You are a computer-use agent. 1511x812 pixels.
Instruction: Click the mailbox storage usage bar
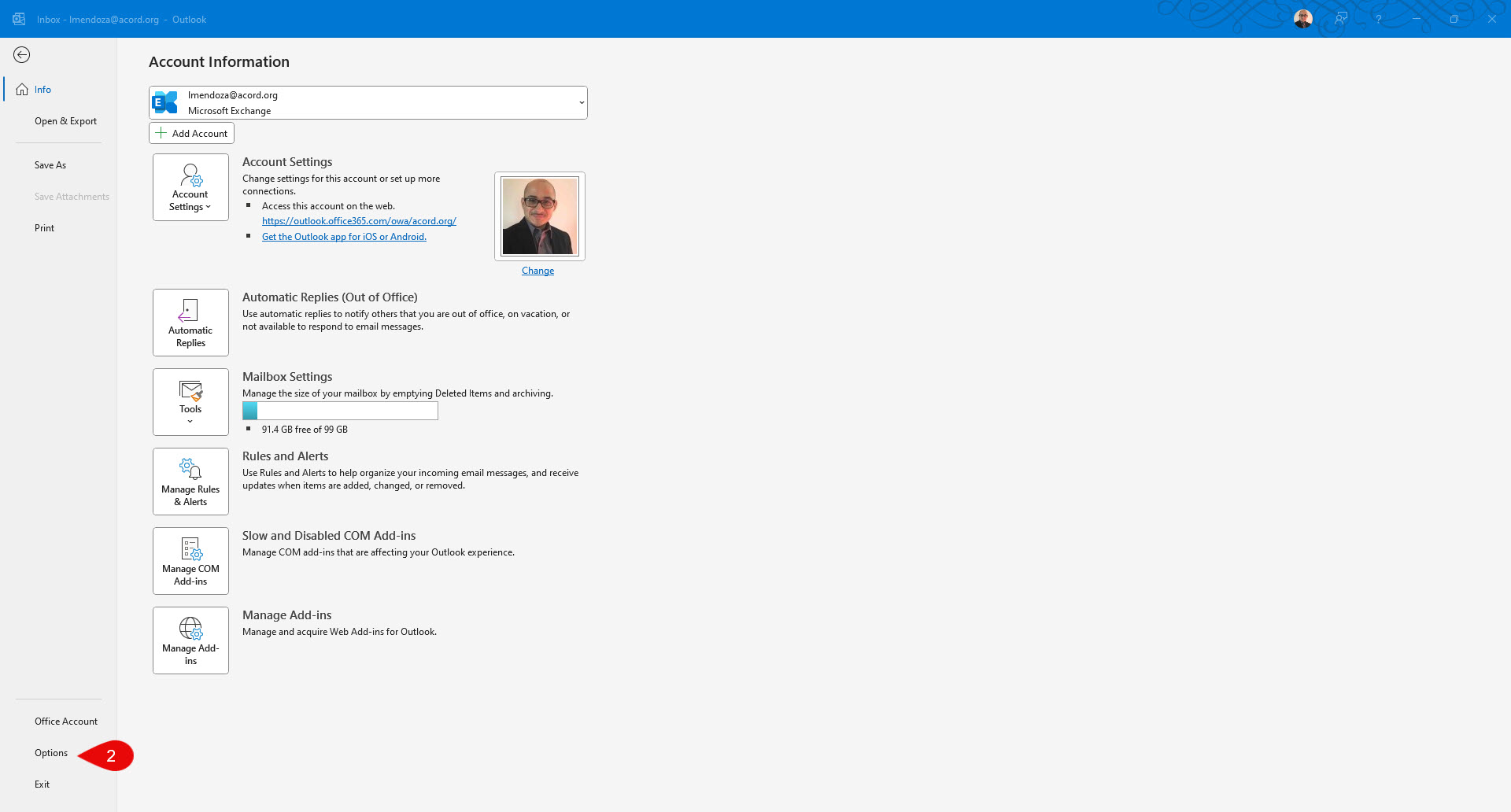coord(340,411)
